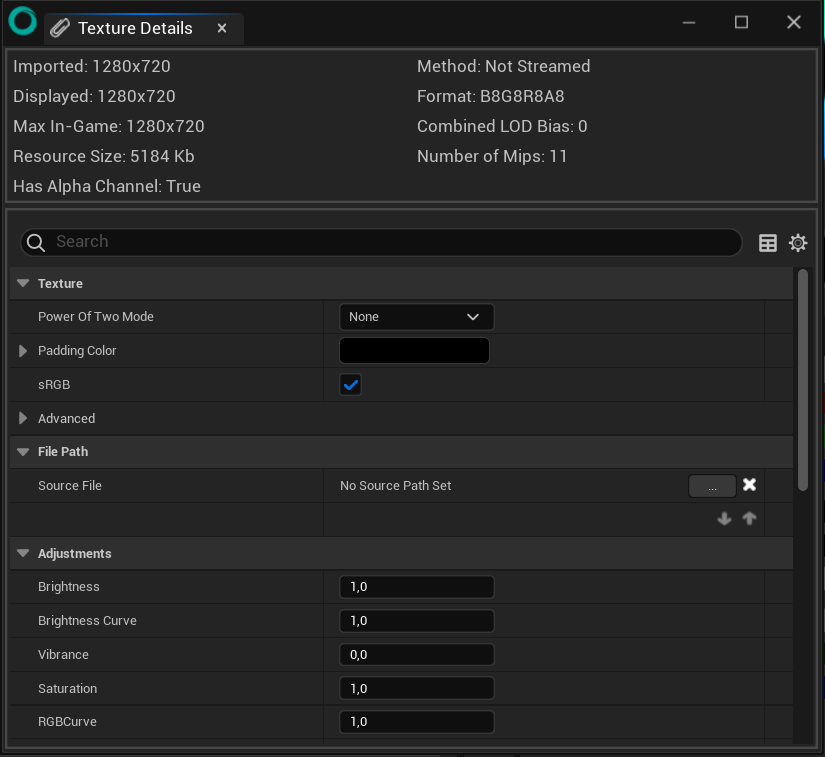The image size is (825, 757).
Task: Click the move down arrow under Source File
Action: tap(725, 519)
